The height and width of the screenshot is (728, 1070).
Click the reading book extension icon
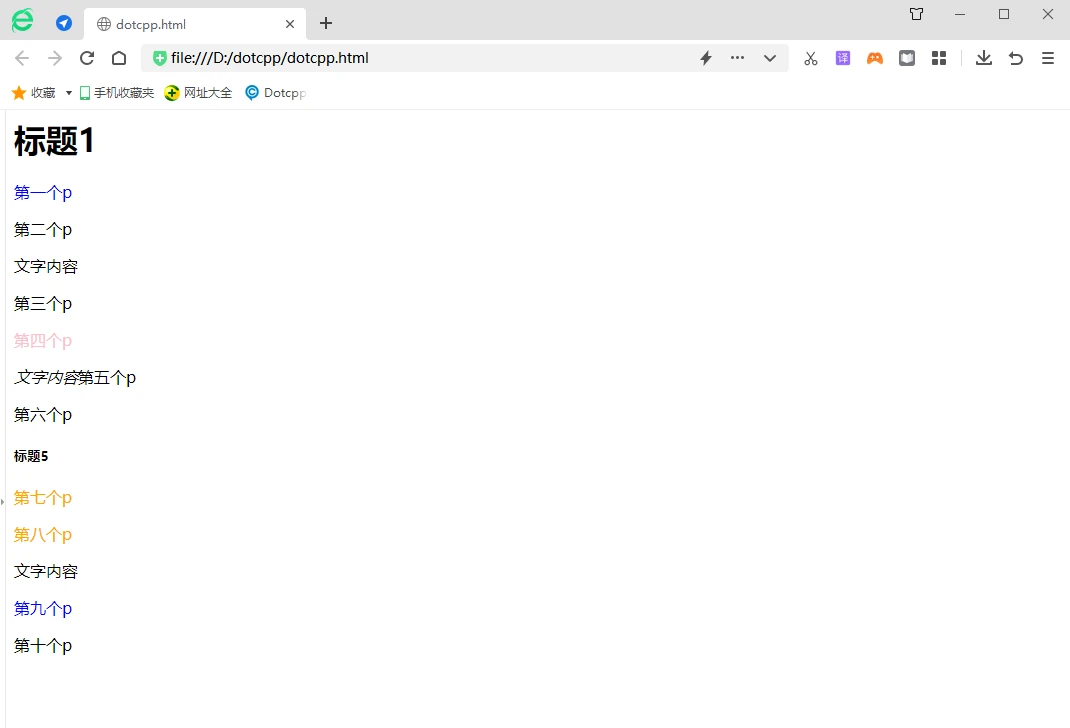(907, 58)
